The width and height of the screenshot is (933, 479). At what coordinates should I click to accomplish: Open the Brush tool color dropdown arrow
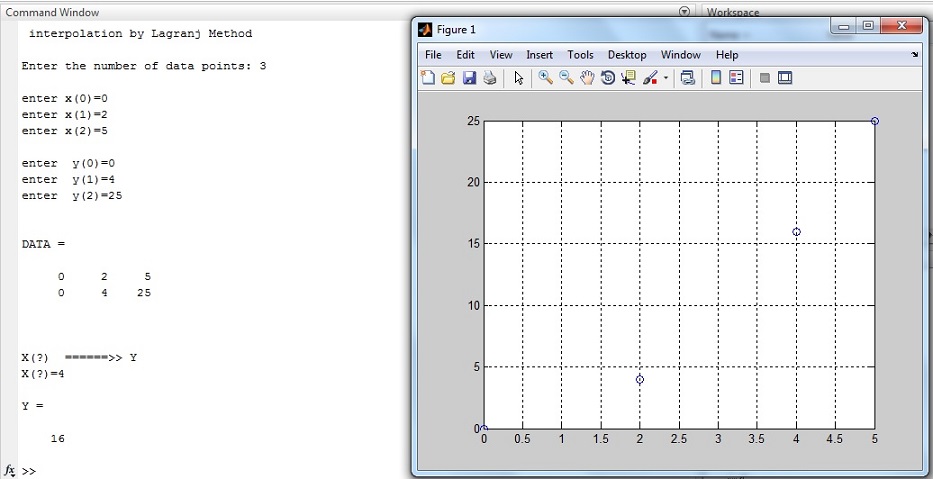point(666,78)
